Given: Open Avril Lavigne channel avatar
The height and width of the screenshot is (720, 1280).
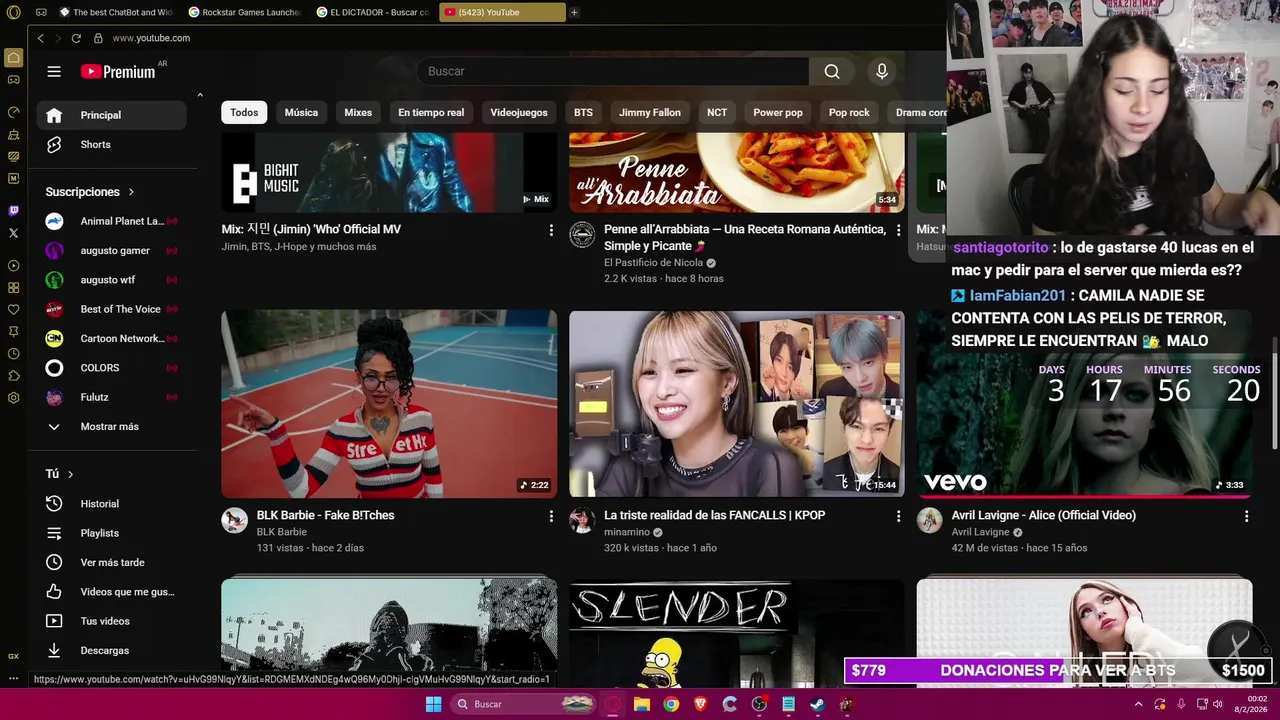Looking at the screenshot, I should pyautogui.click(x=930, y=520).
